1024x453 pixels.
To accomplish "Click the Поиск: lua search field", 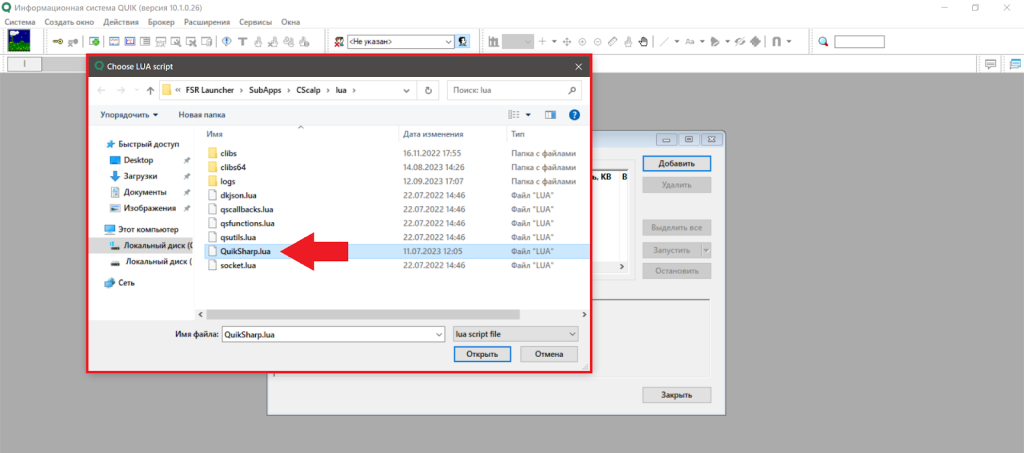I will pos(514,90).
